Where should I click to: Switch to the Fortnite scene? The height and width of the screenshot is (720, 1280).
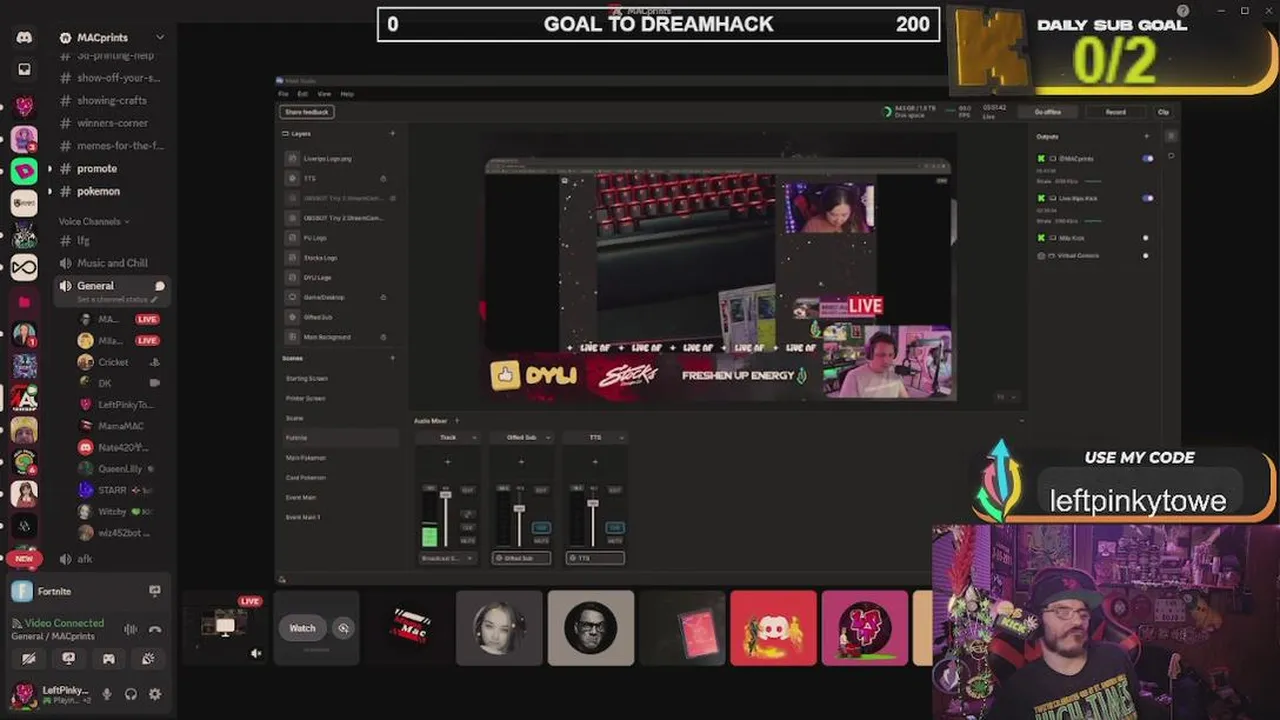340,438
